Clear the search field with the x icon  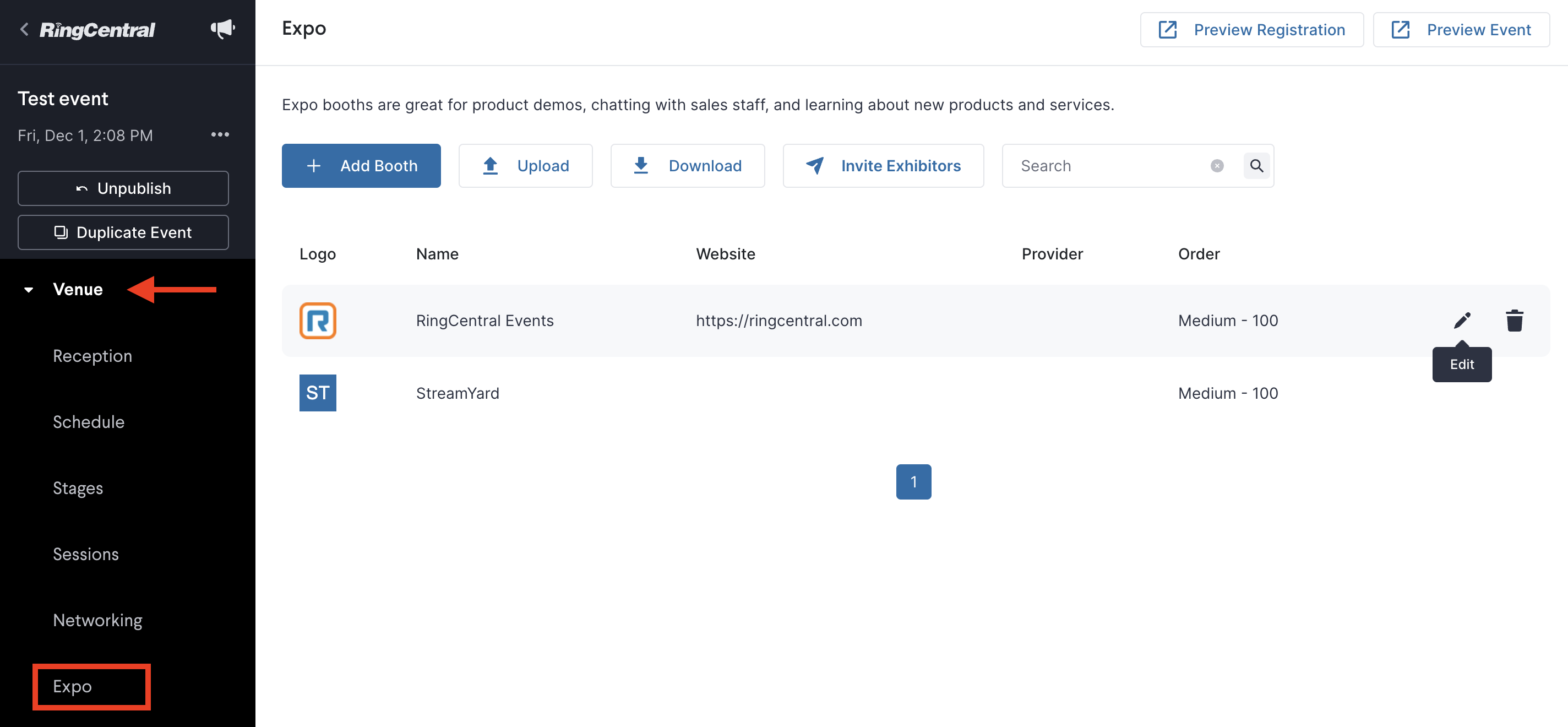(1216, 166)
